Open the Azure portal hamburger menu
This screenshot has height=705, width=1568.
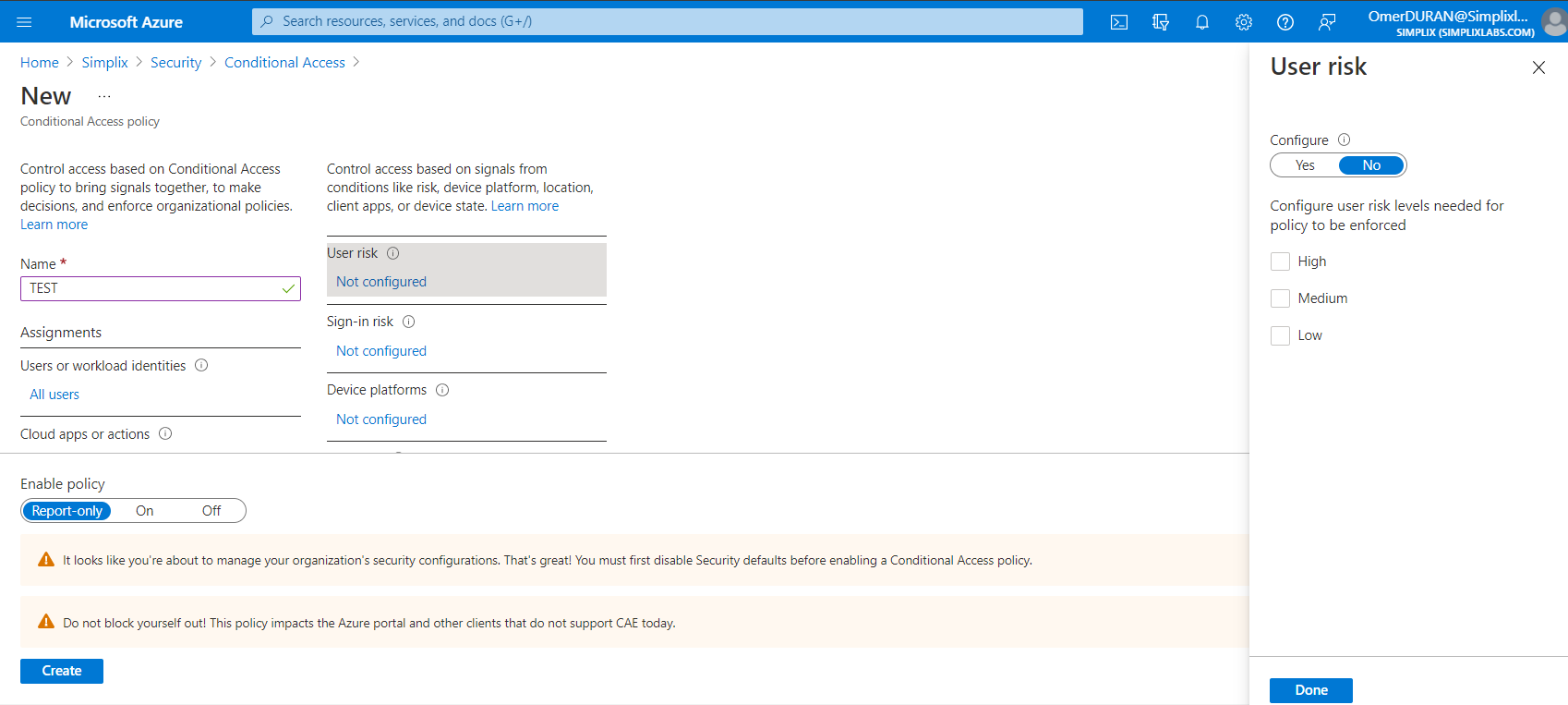click(x=24, y=22)
